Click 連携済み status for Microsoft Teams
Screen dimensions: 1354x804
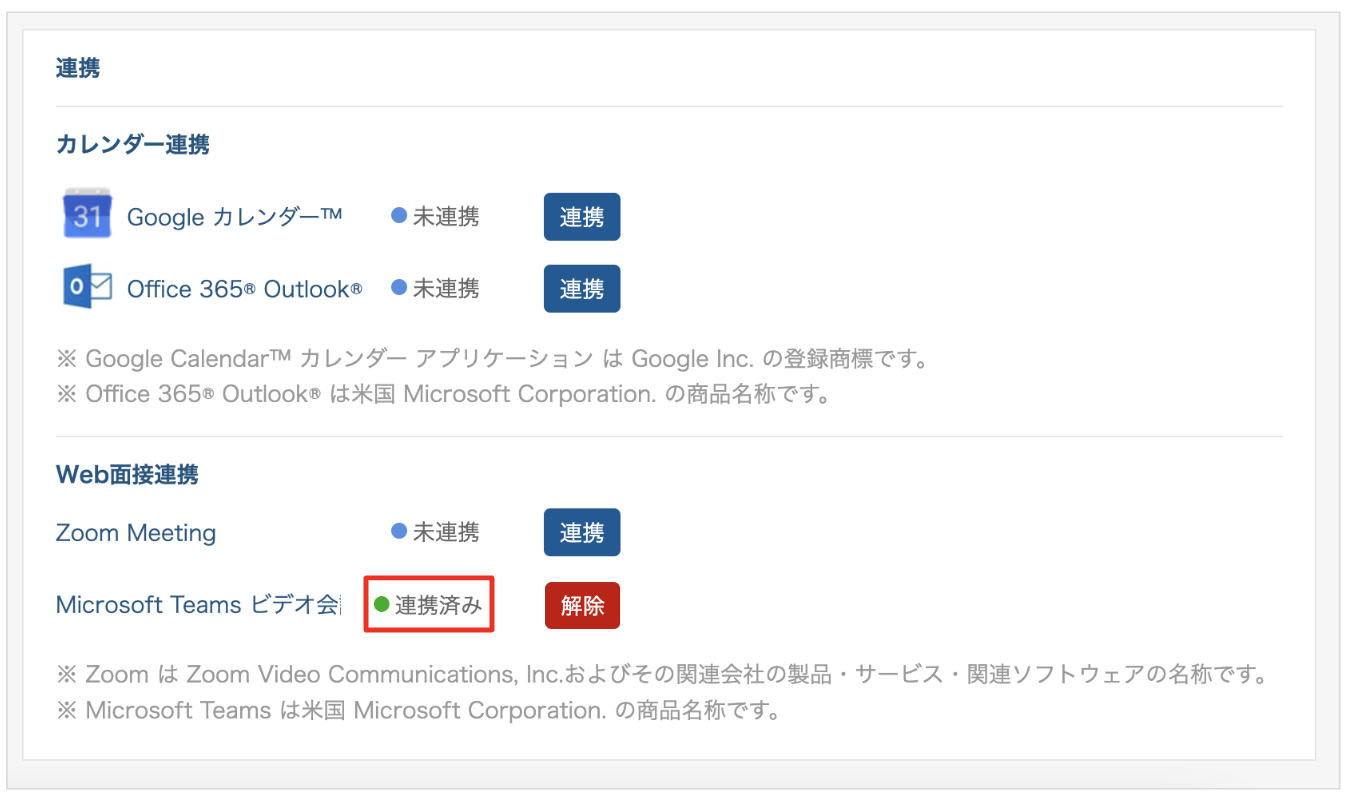pyautogui.click(x=428, y=604)
